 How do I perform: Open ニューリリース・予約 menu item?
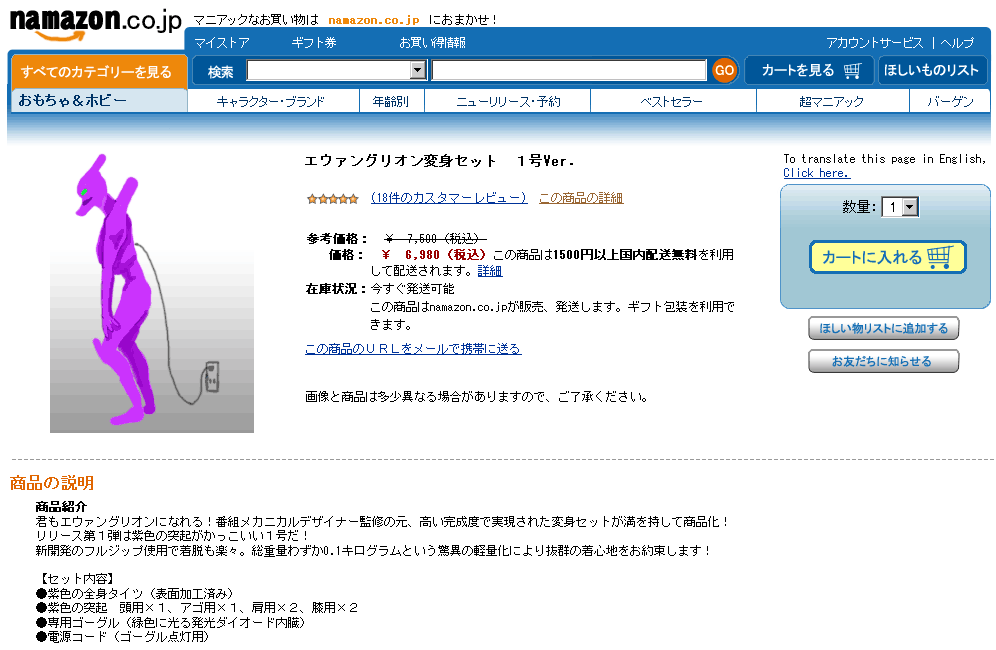click(508, 101)
